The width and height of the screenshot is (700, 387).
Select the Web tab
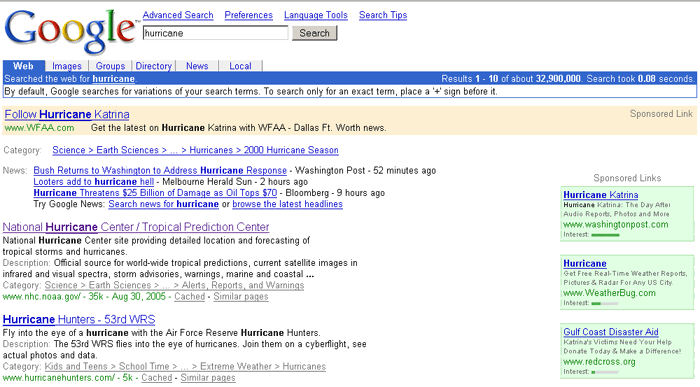[x=23, y=66]
